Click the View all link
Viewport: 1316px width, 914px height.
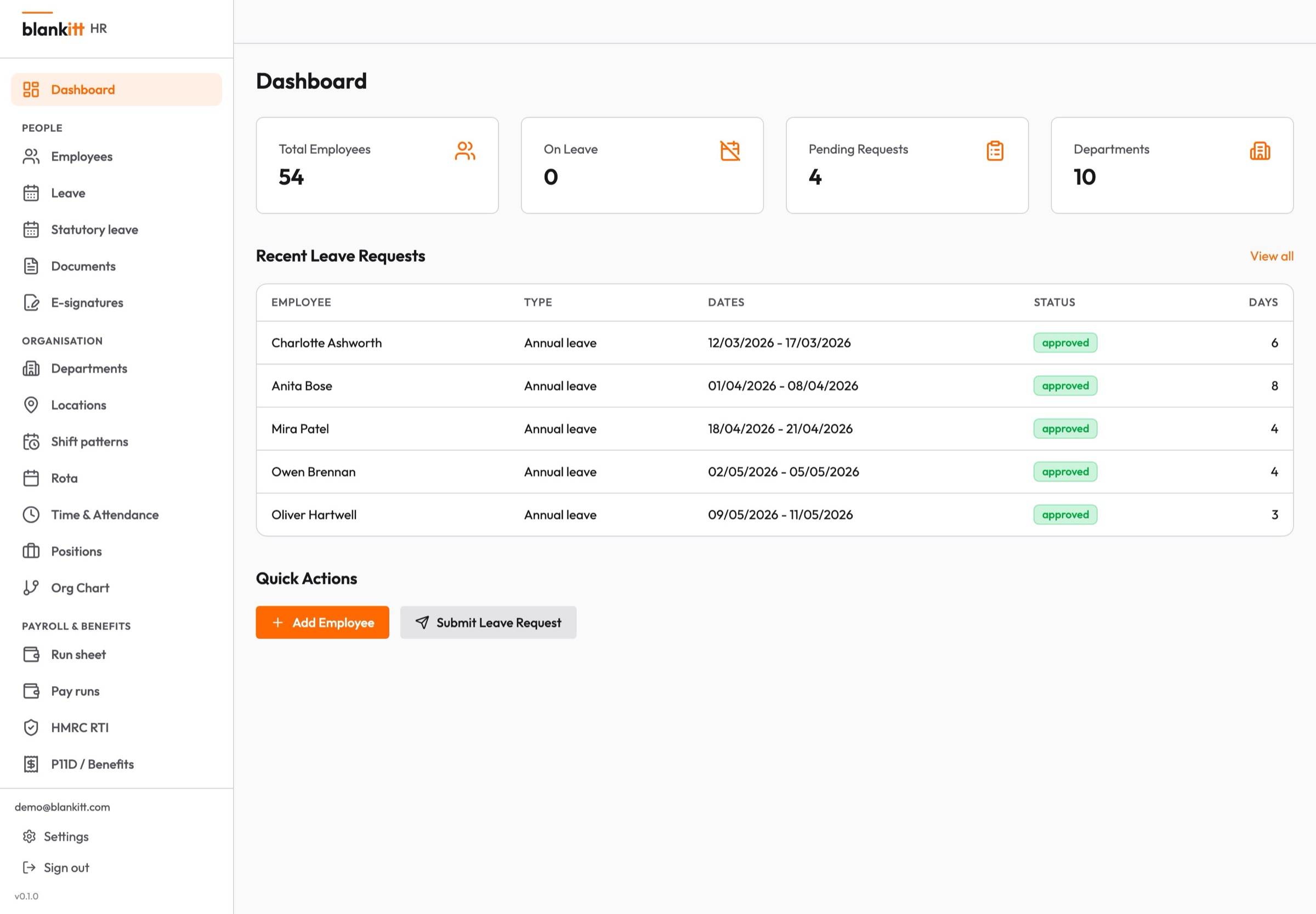(1272, 256)
